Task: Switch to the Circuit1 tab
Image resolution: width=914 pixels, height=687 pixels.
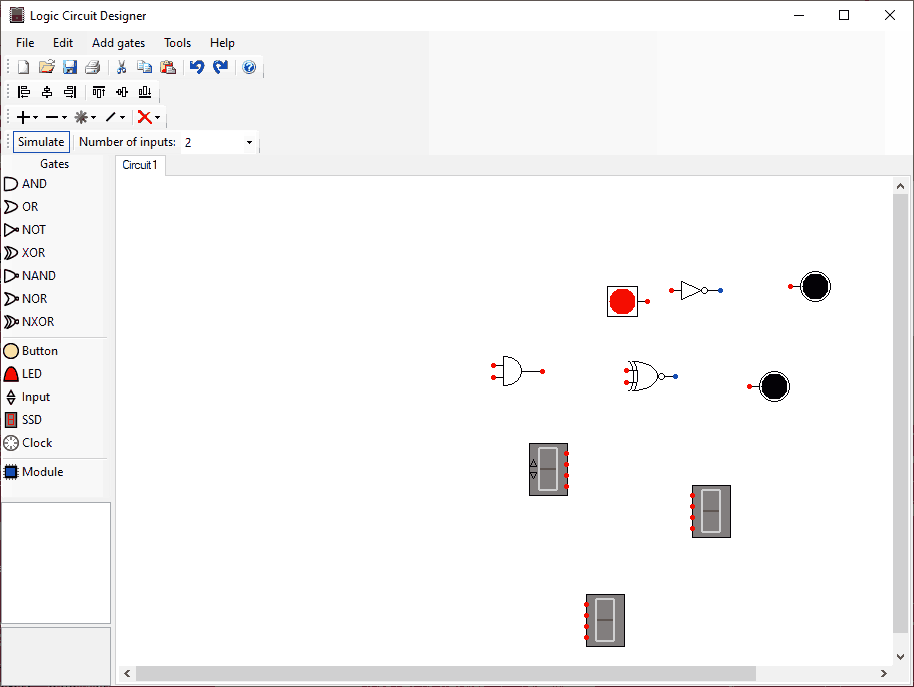Action: click(x=139, y=164)
